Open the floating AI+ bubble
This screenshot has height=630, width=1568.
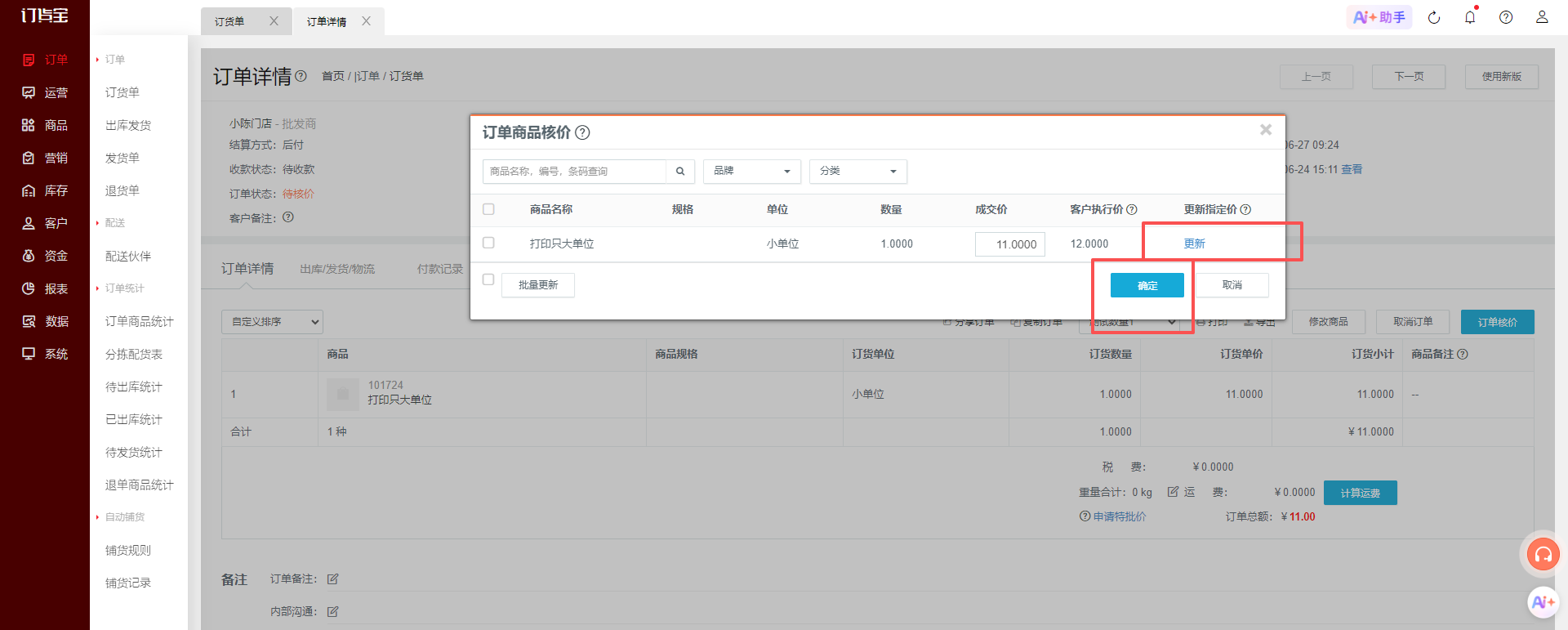pyautogui.click(x=1543, y=602)
